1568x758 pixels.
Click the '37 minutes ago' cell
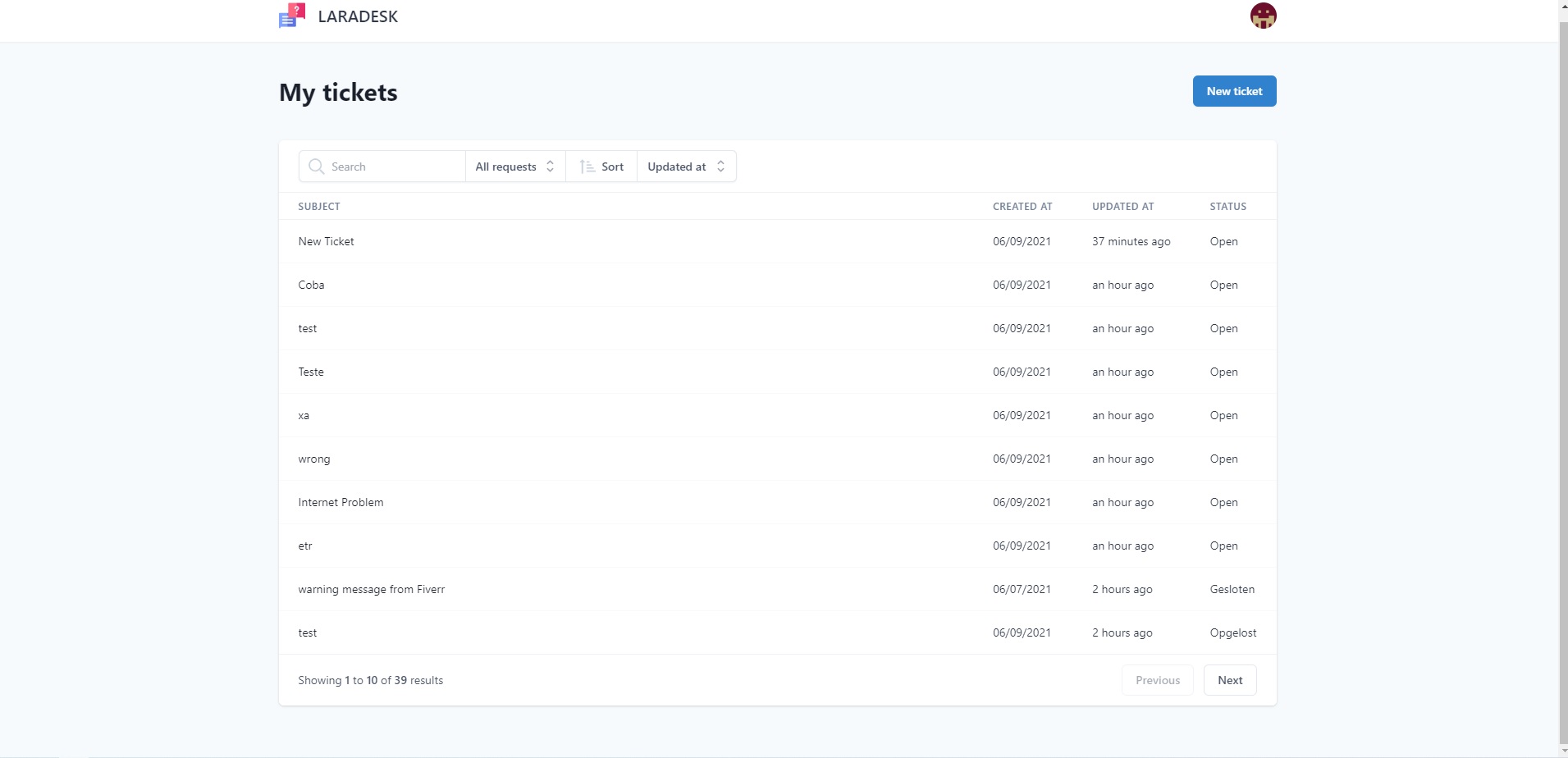click(1131, 241)
